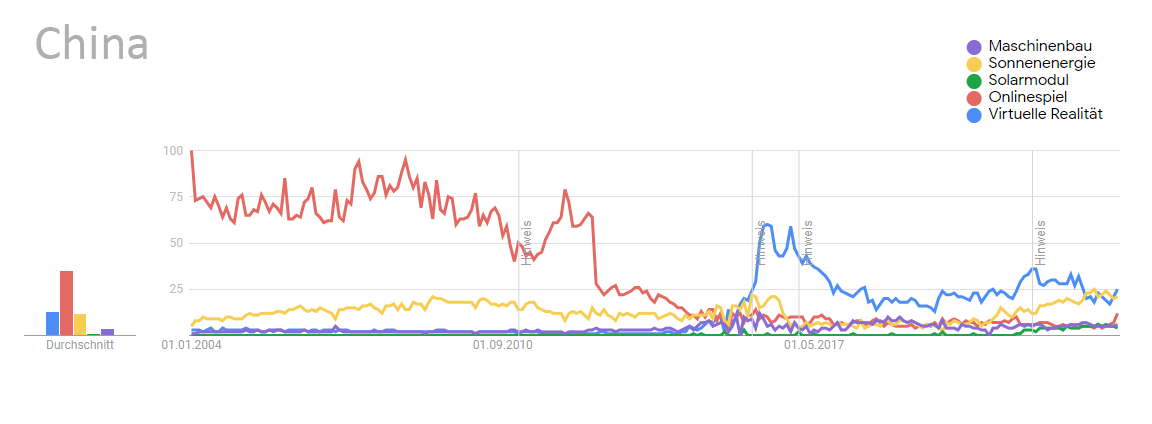Click the blue average bar
1152x424 pixels.
click(x=52, y=323)
